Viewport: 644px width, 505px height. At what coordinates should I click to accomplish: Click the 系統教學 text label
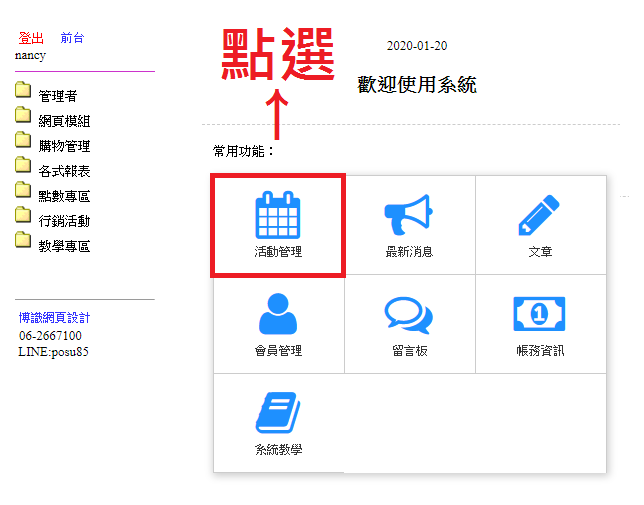(x=278, y=450)
